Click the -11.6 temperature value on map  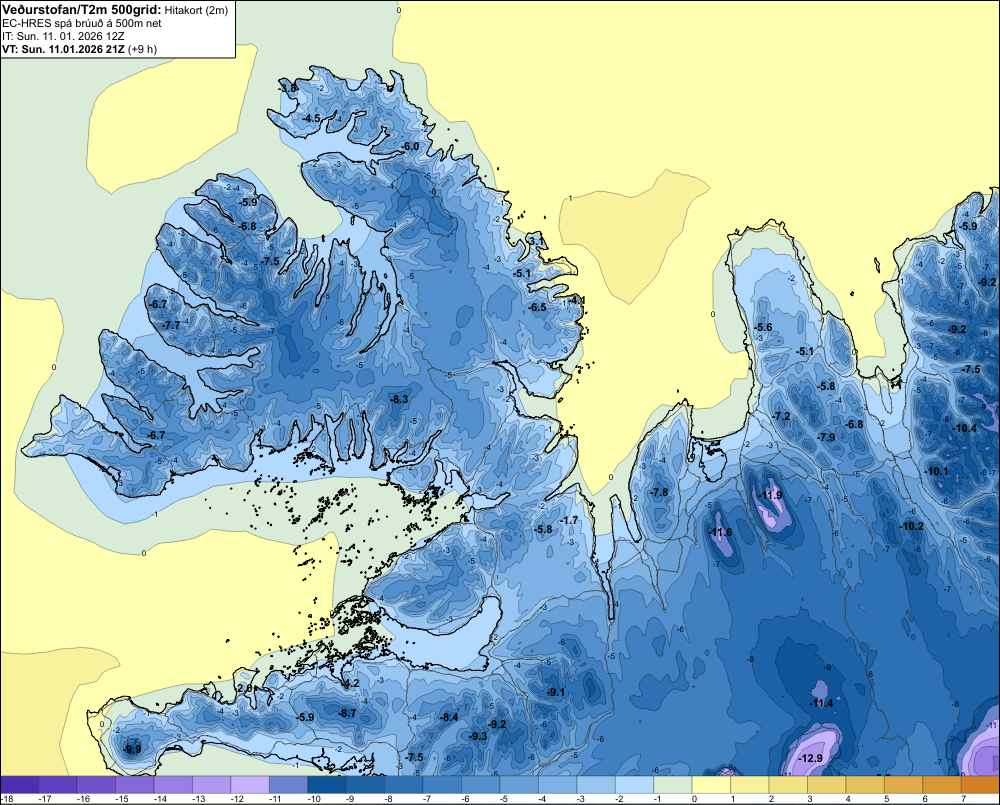click(x=721, y=533)
